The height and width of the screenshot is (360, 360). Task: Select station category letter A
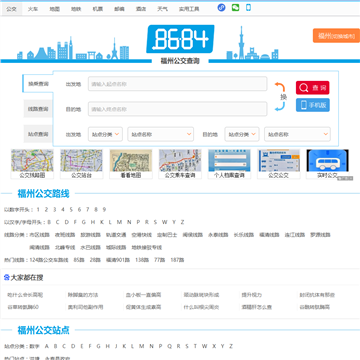point(47,346)
